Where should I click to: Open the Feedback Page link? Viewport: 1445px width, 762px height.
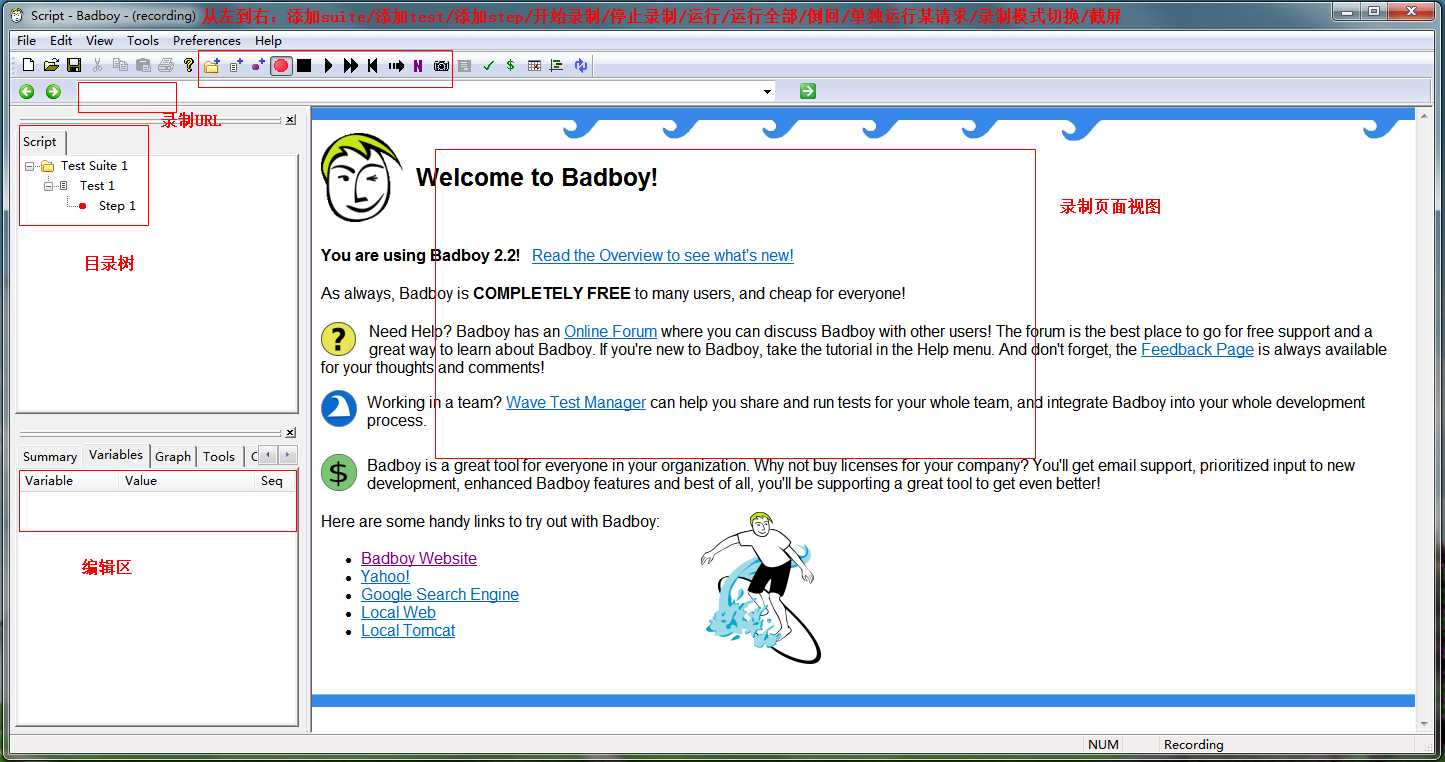pos(1197,350)
